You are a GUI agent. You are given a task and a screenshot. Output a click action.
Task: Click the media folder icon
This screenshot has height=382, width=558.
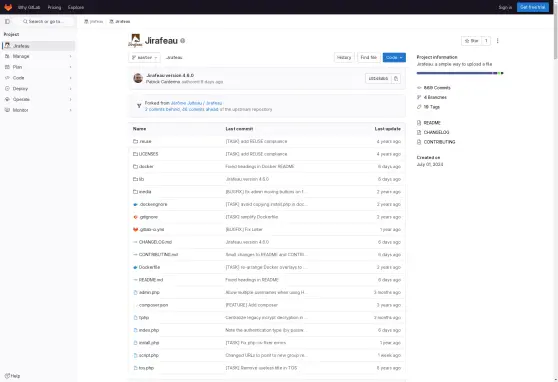click(135, 192)
